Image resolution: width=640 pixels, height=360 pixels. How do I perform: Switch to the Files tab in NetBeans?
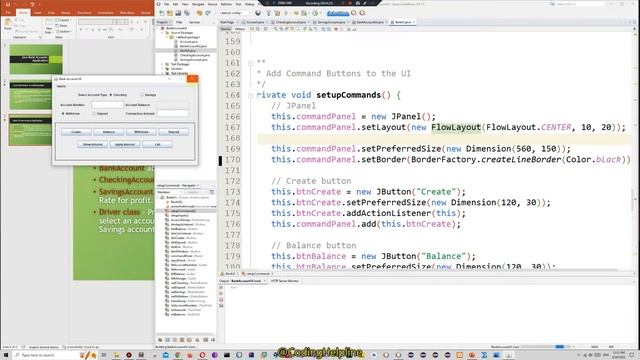tap(179, 22)
